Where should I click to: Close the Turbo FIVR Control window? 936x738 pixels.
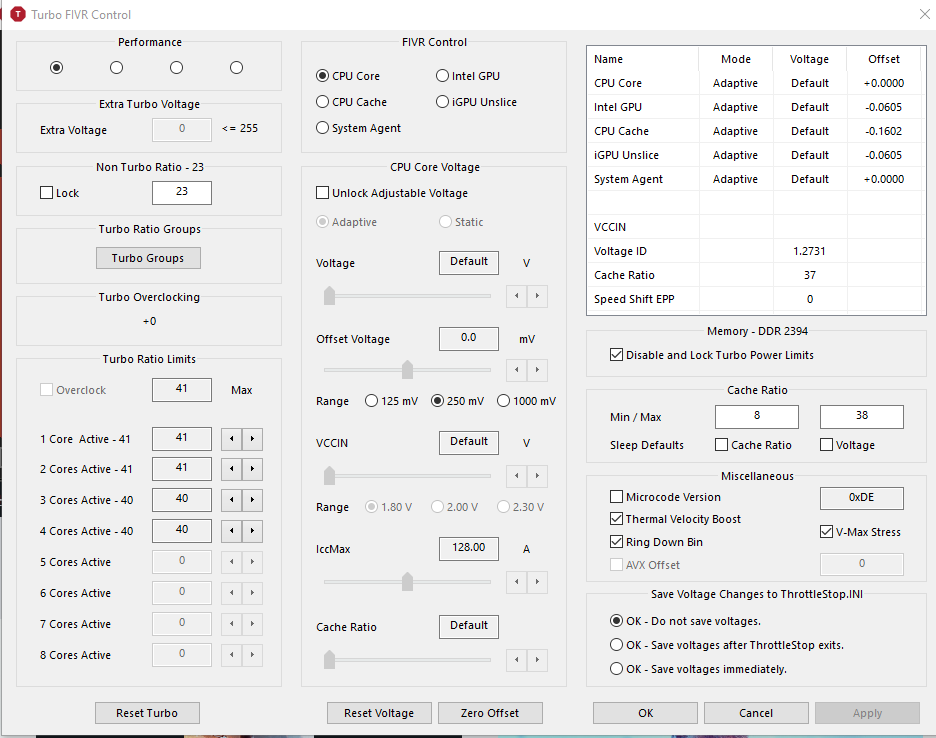924,14
